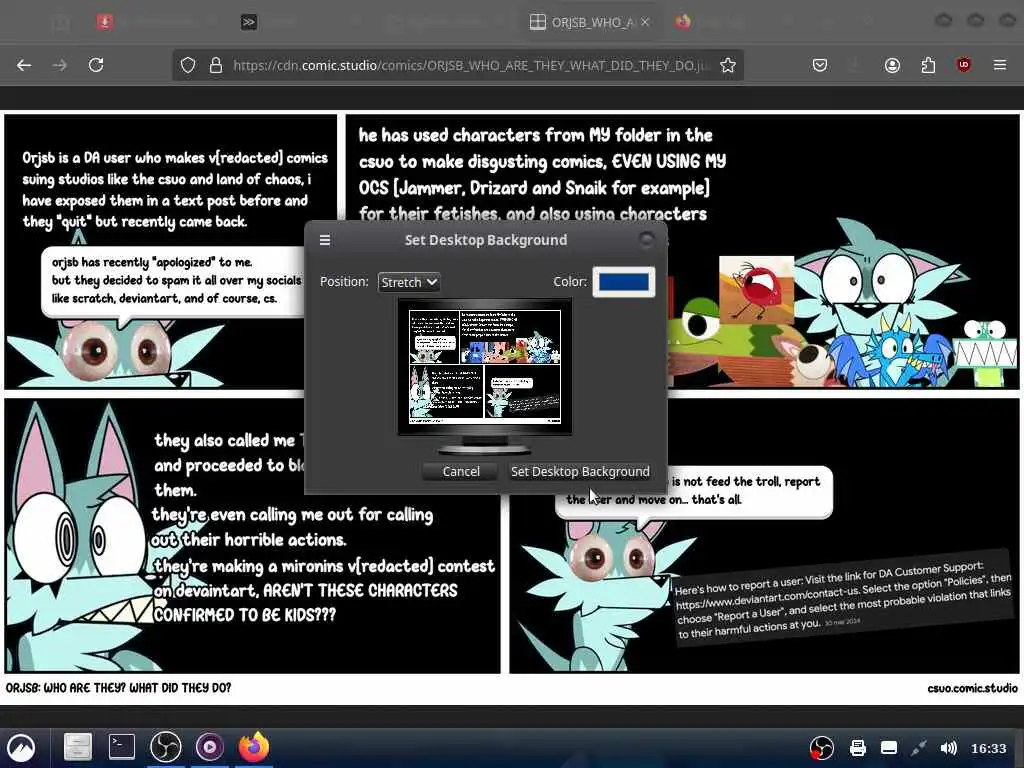The height and width of the screenshot is (768, 1024).
Task: Show site security padlock info
Action: (216, 65)
